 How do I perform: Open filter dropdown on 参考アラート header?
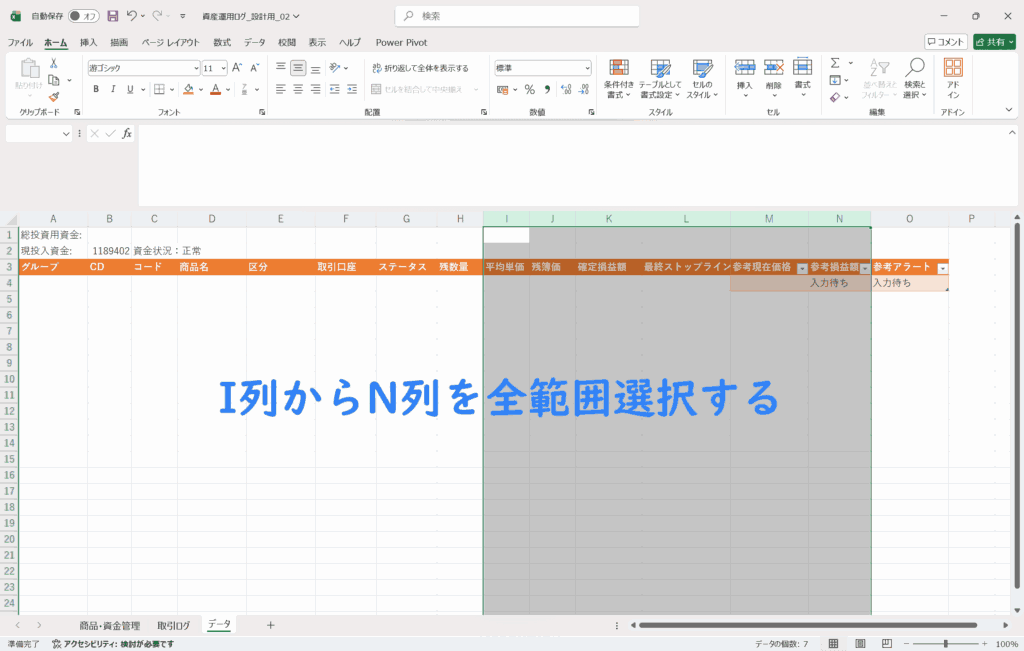pyautogui.click(x=941, y=268)
